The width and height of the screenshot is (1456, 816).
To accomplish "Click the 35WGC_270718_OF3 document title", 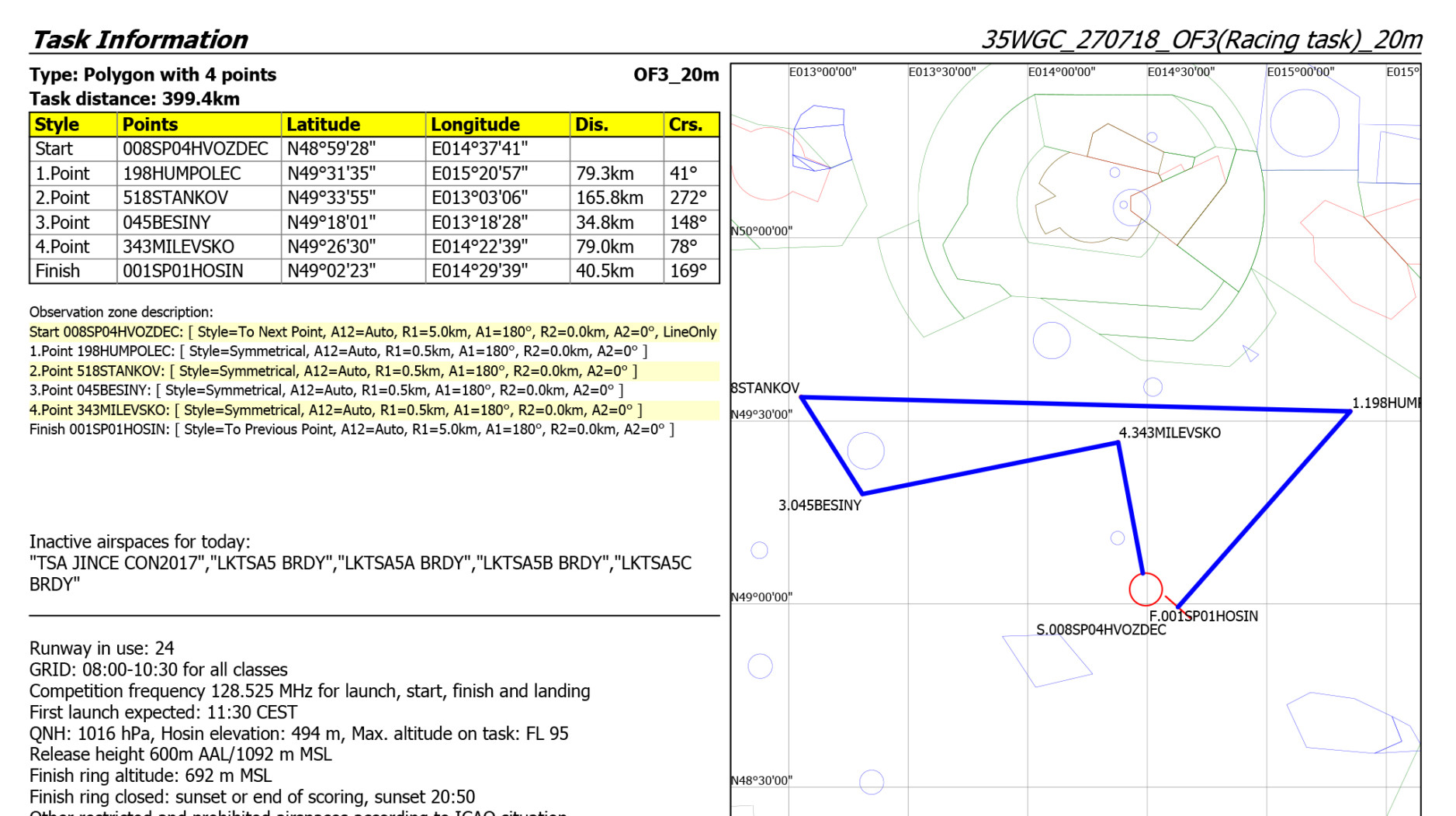I will point(1201,40).
